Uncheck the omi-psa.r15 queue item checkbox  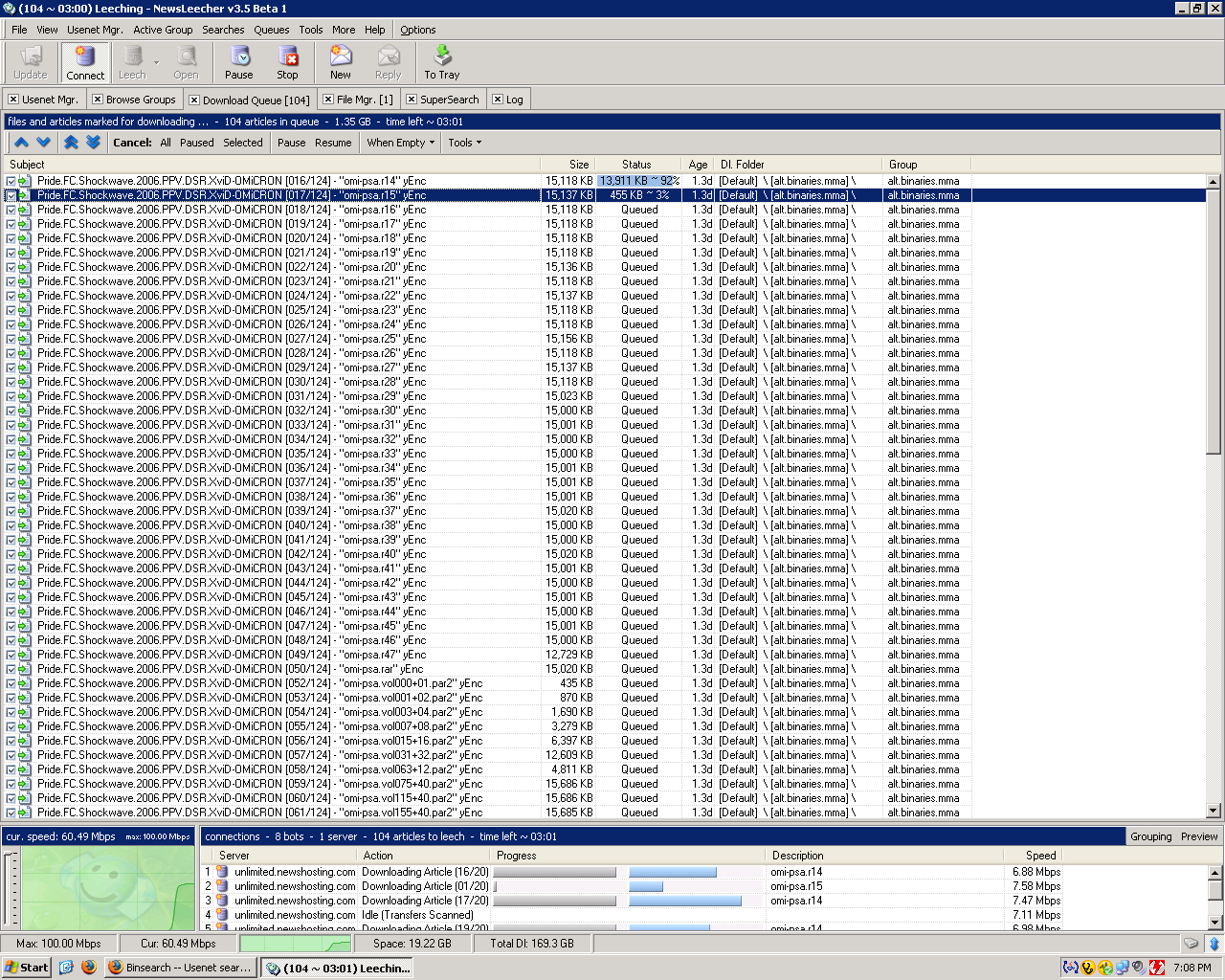click(x=11, y=195)
